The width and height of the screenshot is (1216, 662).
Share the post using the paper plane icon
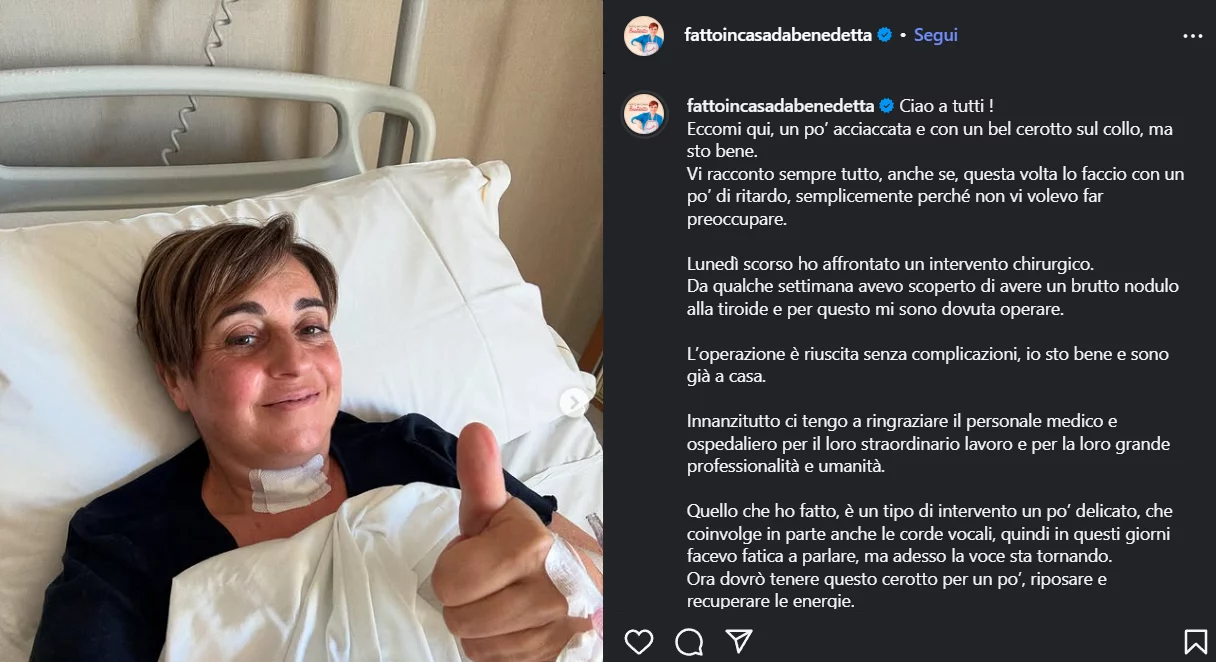739,641
